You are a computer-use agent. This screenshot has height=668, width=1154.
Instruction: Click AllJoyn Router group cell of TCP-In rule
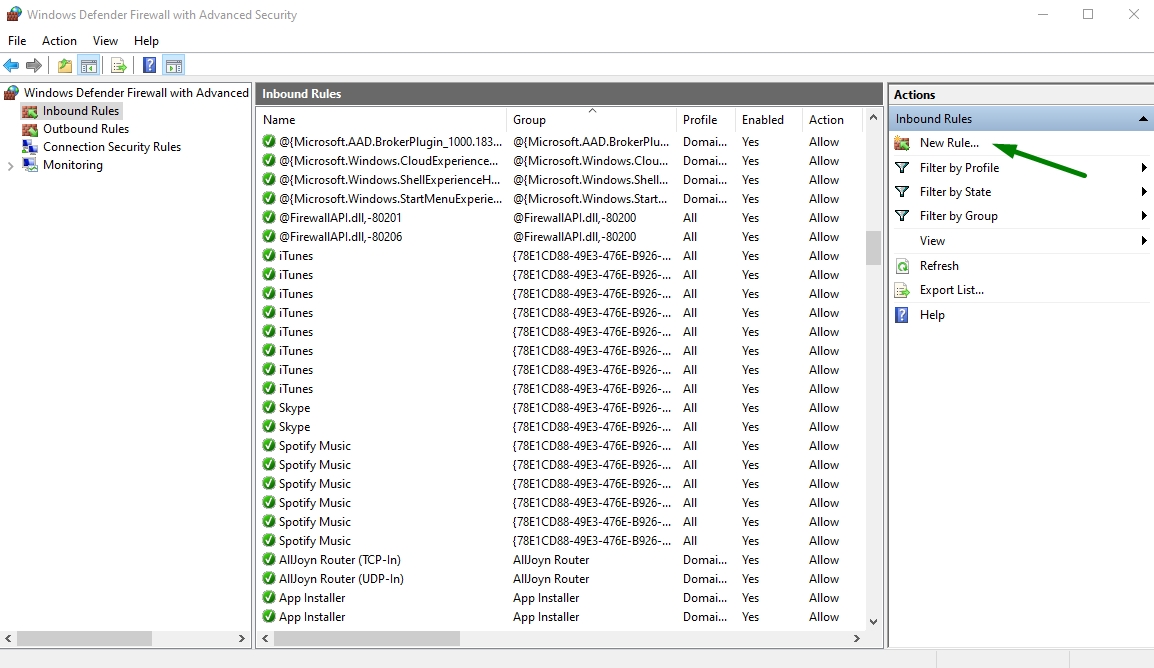(551, 560)
